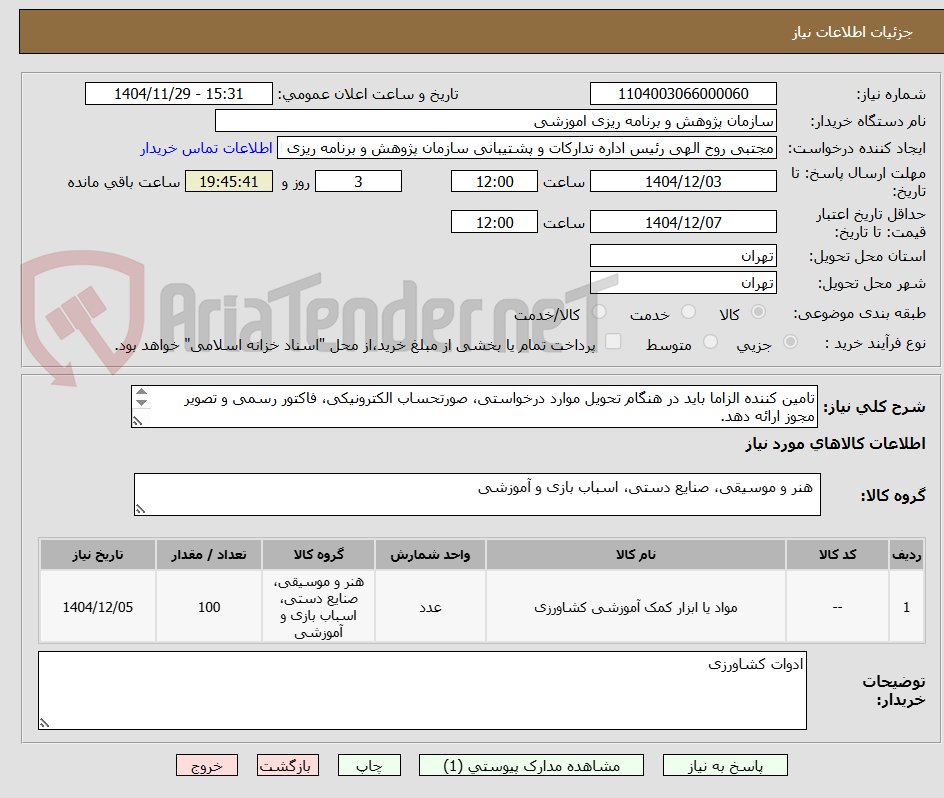Viewport: 944px width, 798px height.
Task: Click the ردیف column header
Action: click(907, 555)
